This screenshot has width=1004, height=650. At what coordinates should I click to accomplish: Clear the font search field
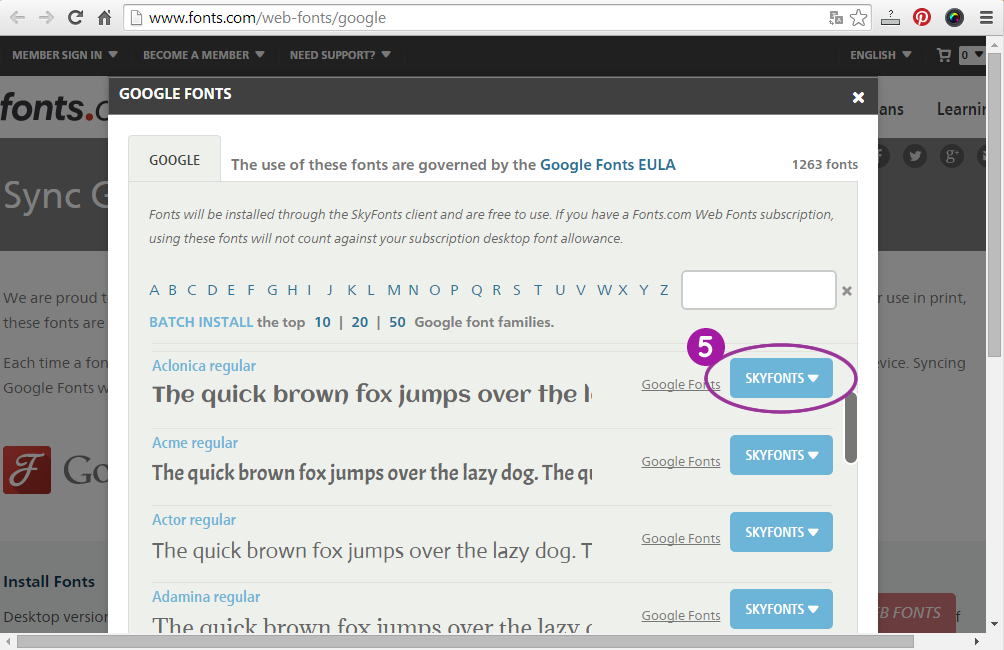847,291
